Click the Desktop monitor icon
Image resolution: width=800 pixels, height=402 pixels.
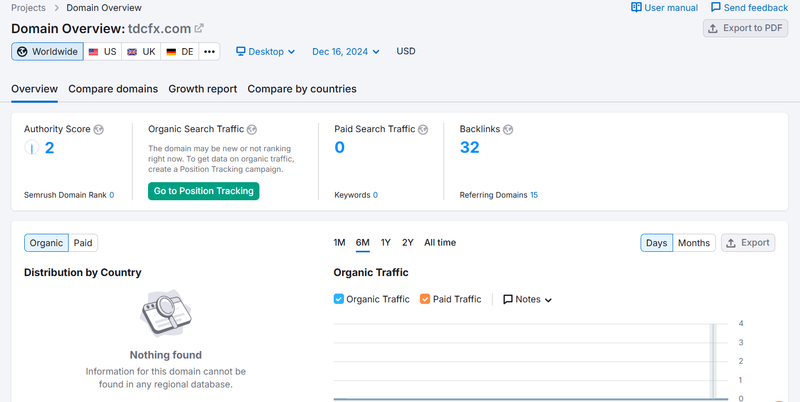[241, 52]
